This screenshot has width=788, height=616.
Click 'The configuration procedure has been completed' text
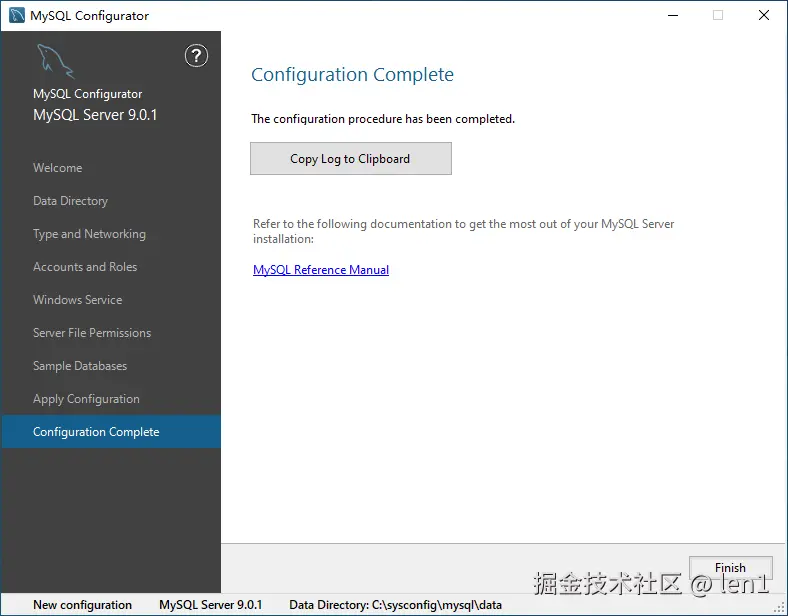(383, 119)
